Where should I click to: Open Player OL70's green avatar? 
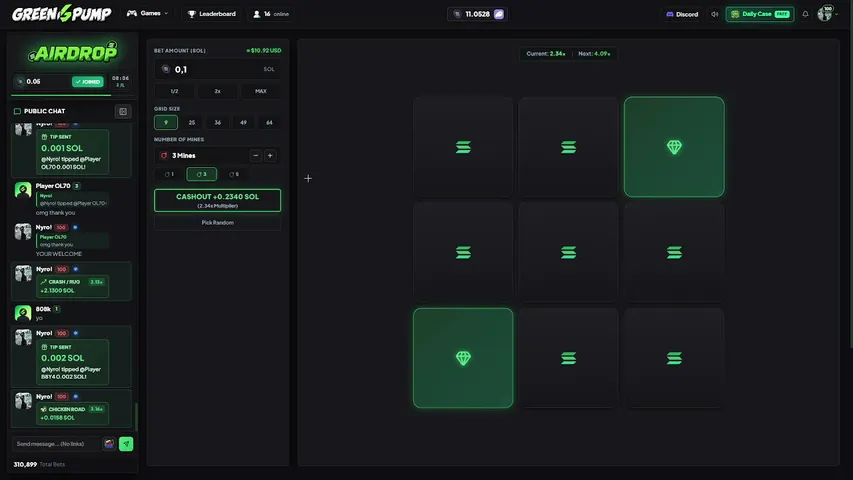[23, 190]
